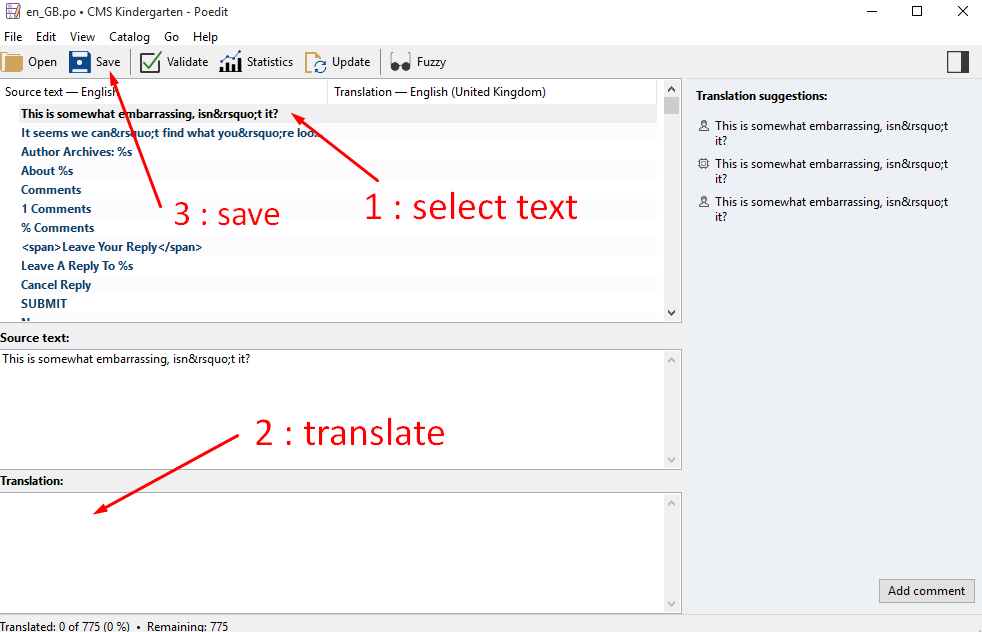The image size is (982, 632).
Task: Click the Add comment button
Action: tap(926, 591)
